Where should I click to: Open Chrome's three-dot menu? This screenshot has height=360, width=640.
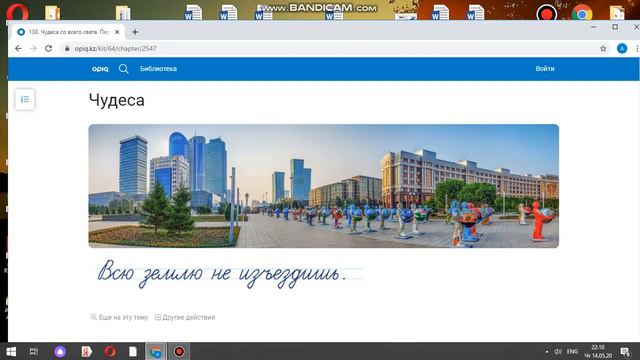pos(637,49)
